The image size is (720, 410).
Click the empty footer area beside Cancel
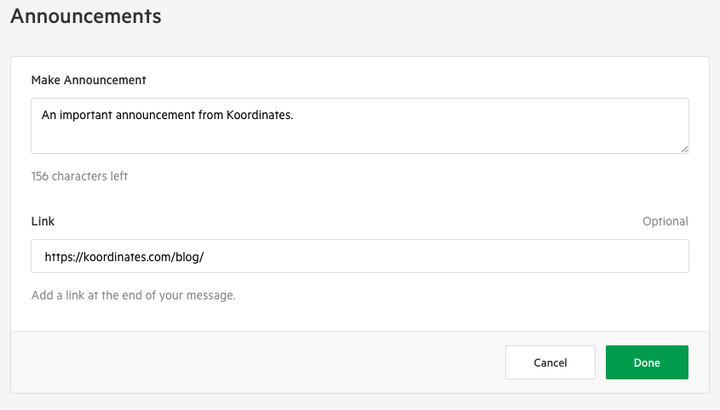point(250,362)
